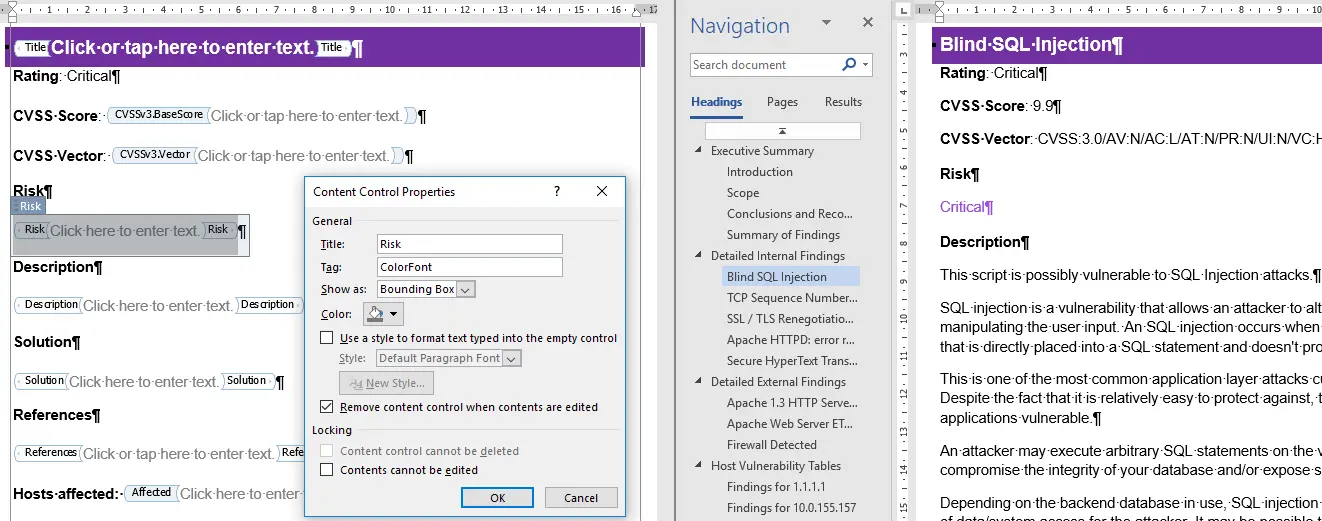Click the opening Title control tag
Viewport: 1322px width, 521px height.
(x=34, y=48)
